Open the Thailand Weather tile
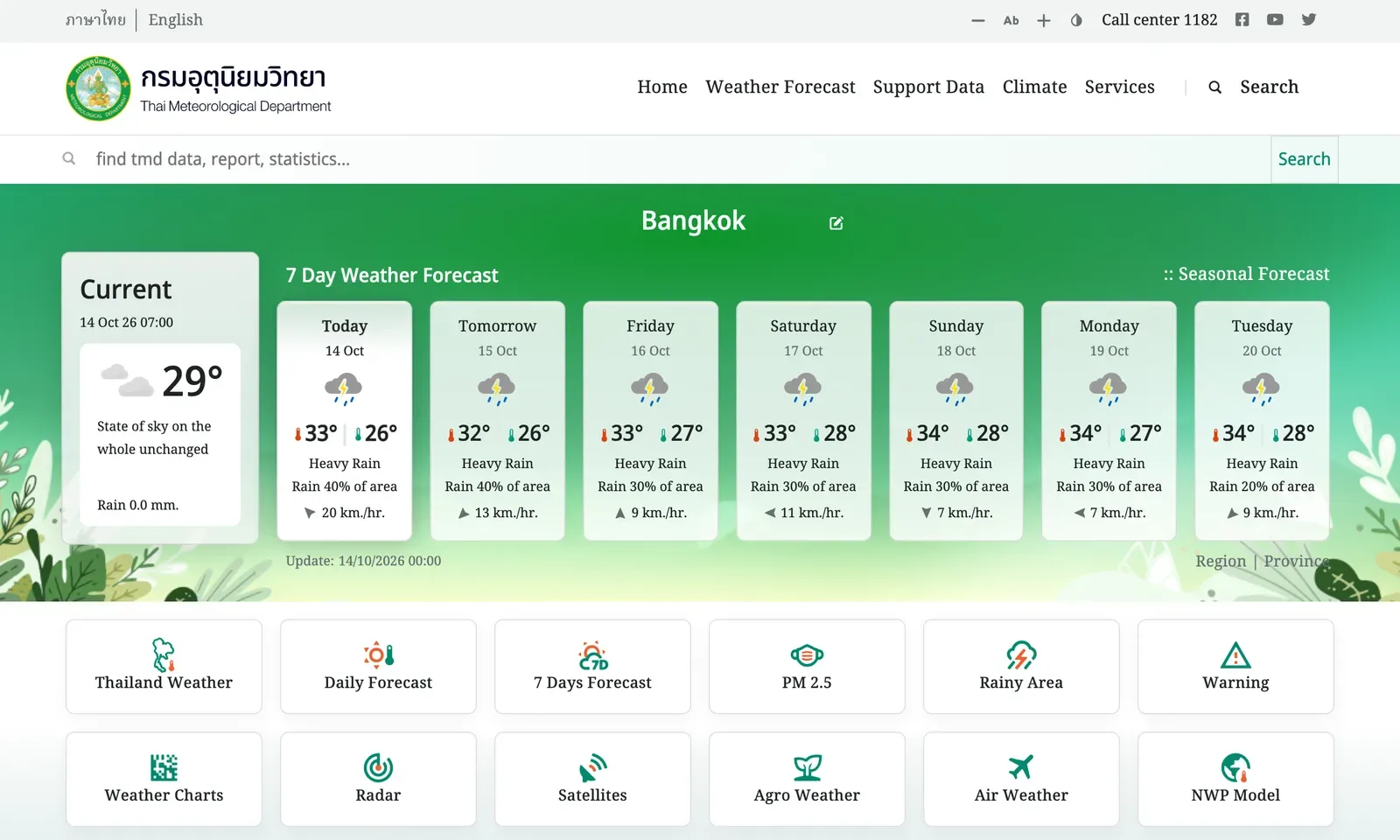This screenshot has height=840, width=1400. 164,667
